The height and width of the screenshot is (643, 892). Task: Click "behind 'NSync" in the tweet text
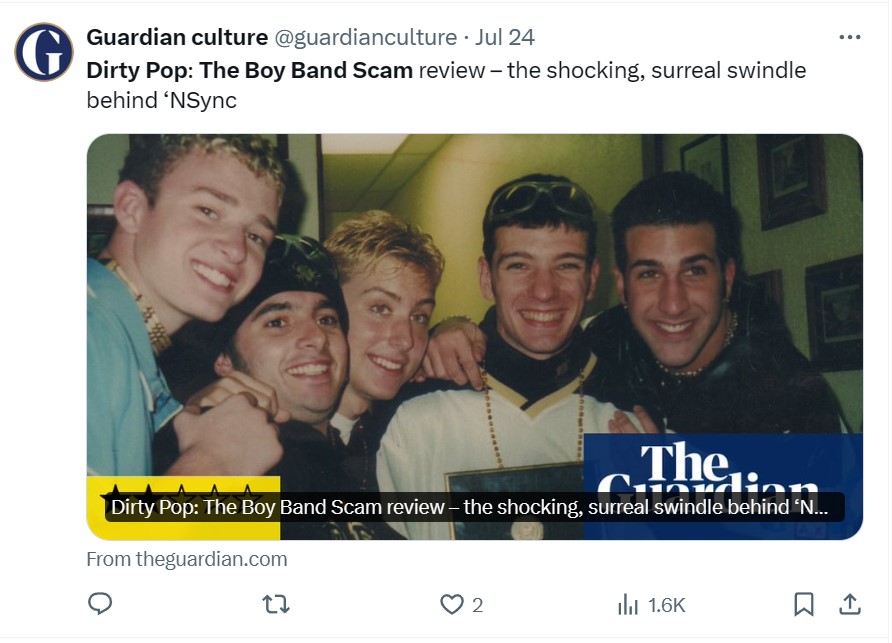162,101
